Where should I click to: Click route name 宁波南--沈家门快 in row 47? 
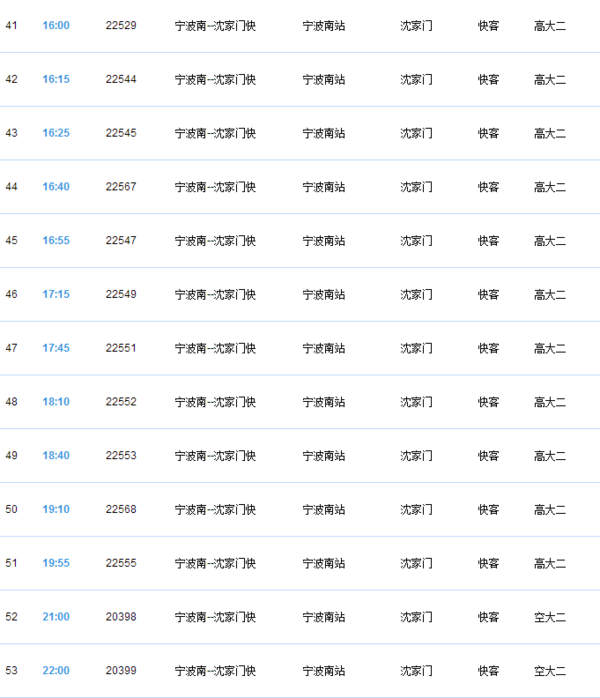(215, 349)
